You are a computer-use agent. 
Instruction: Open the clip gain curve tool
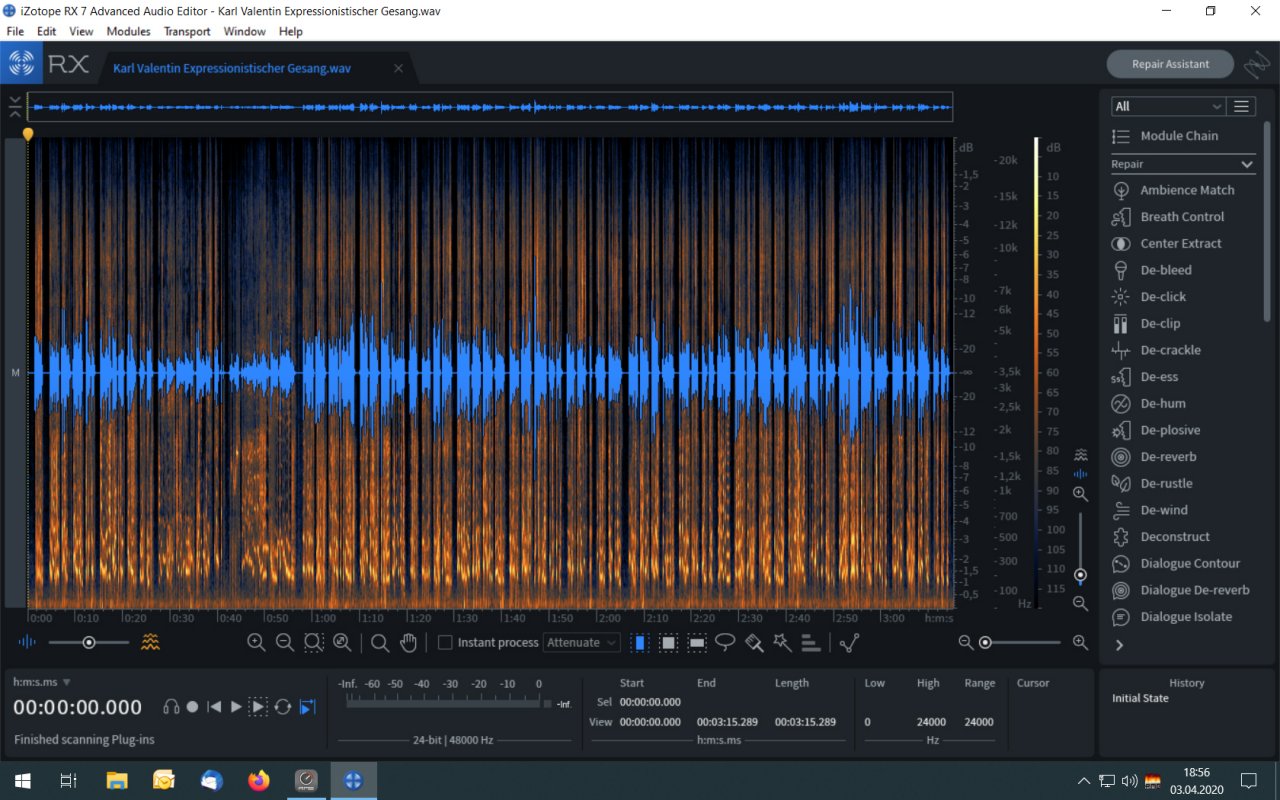[850, 643]
